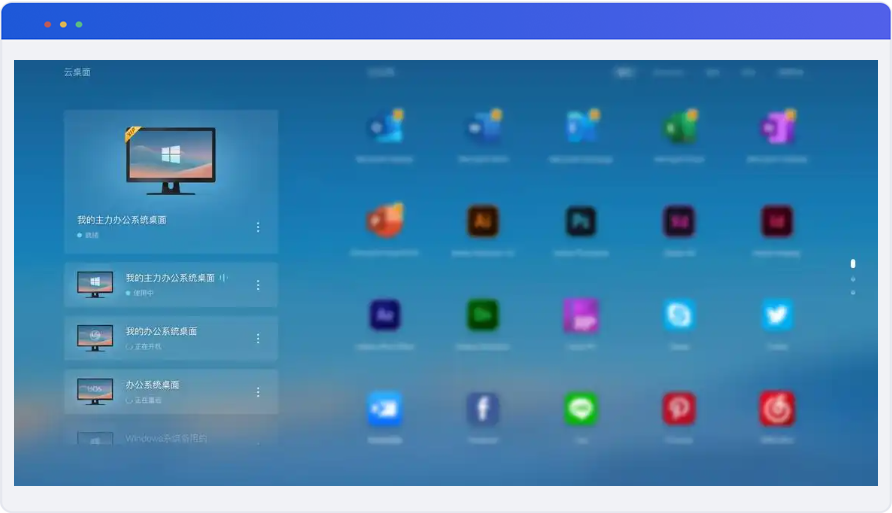Launch the green LINE chat icon

[581, 408]
